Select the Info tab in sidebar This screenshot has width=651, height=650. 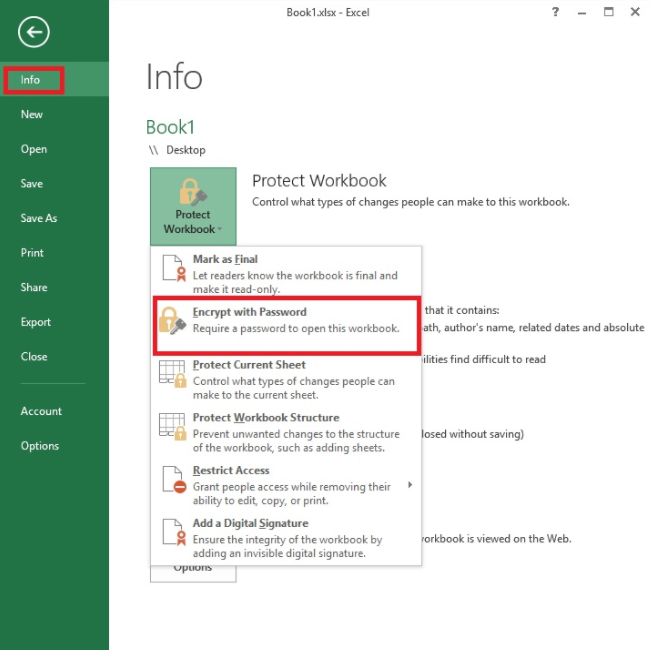coord(31,80)
